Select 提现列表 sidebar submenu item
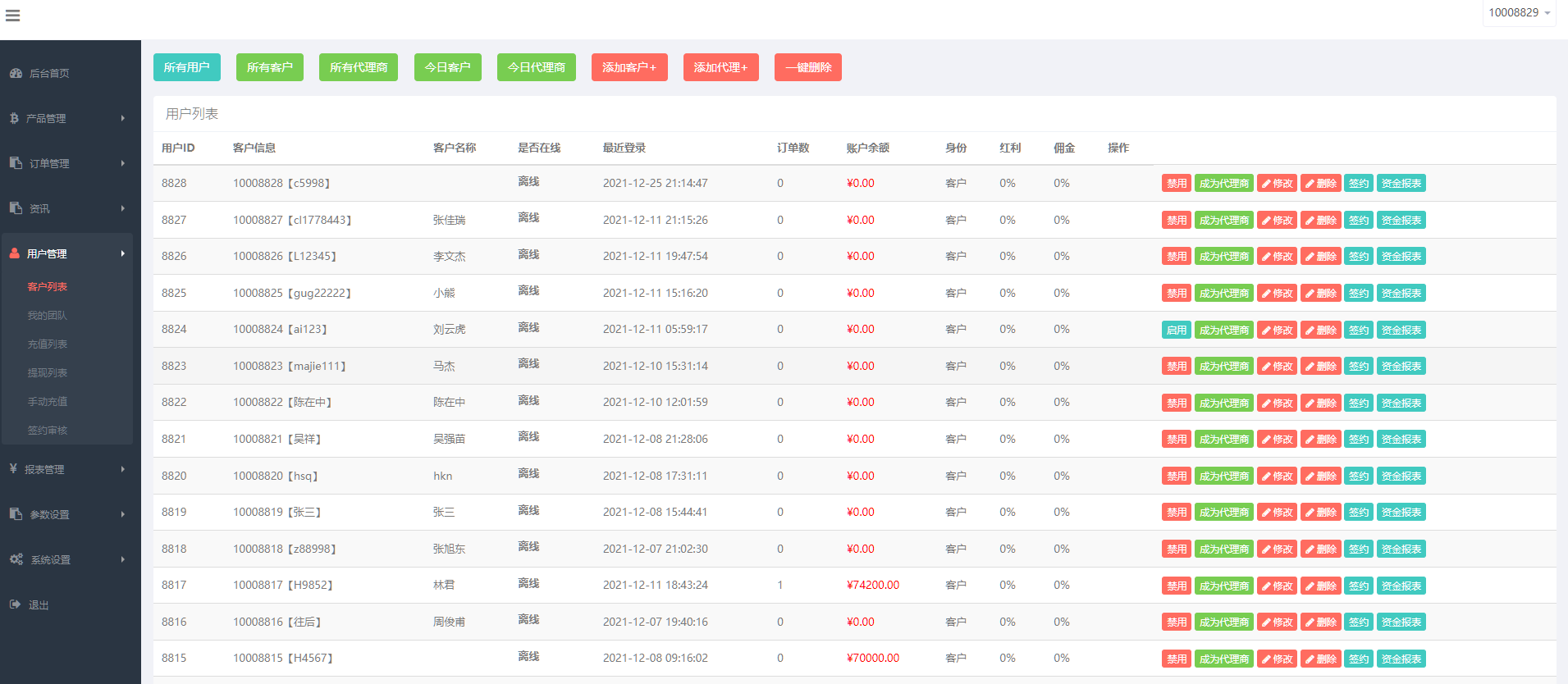Viewport: 1568px width, 684px height. coord(48,373)
